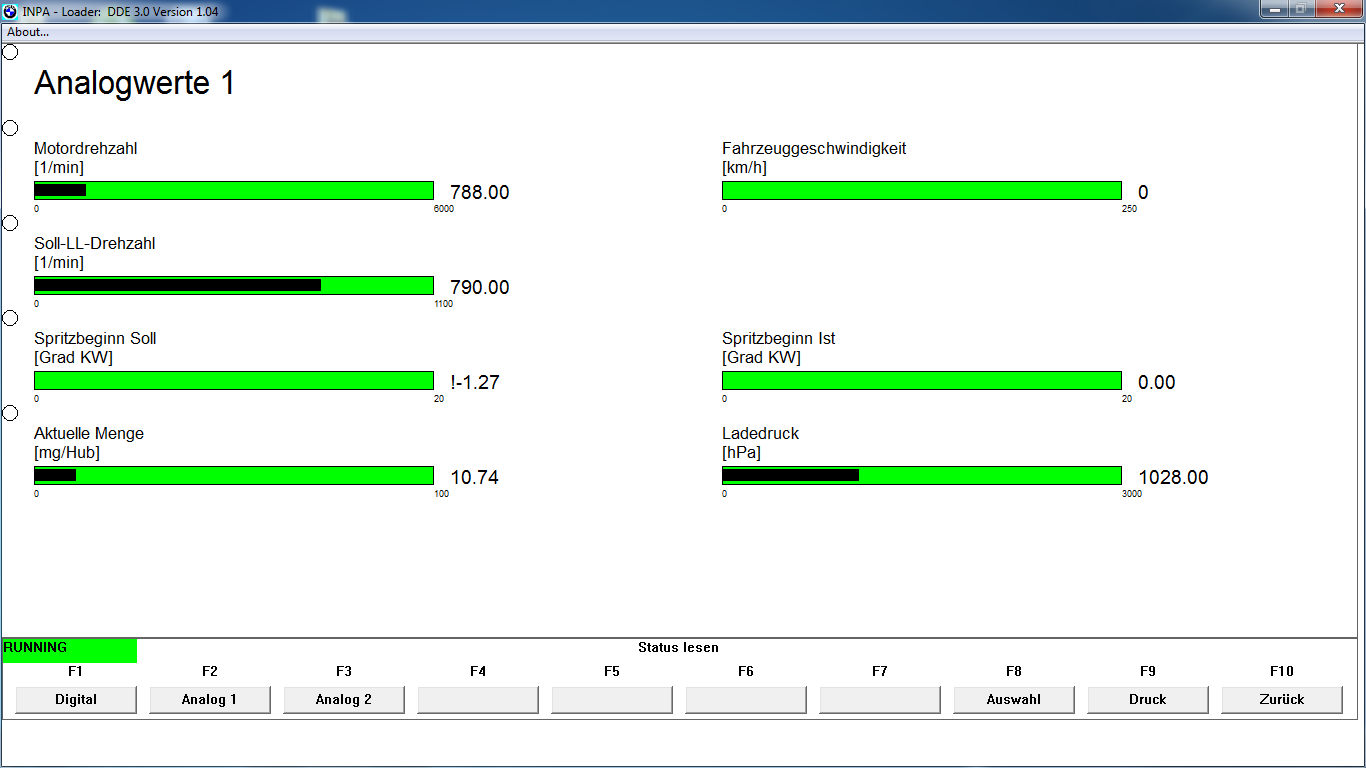Click the Ladedruck pressure bar
1366x768 pixels.
coord(921,475)
